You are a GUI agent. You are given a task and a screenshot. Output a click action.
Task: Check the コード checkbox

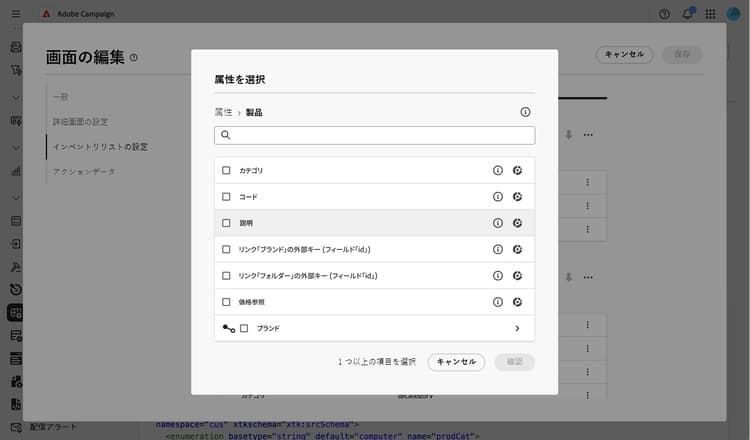click(226, 197)
